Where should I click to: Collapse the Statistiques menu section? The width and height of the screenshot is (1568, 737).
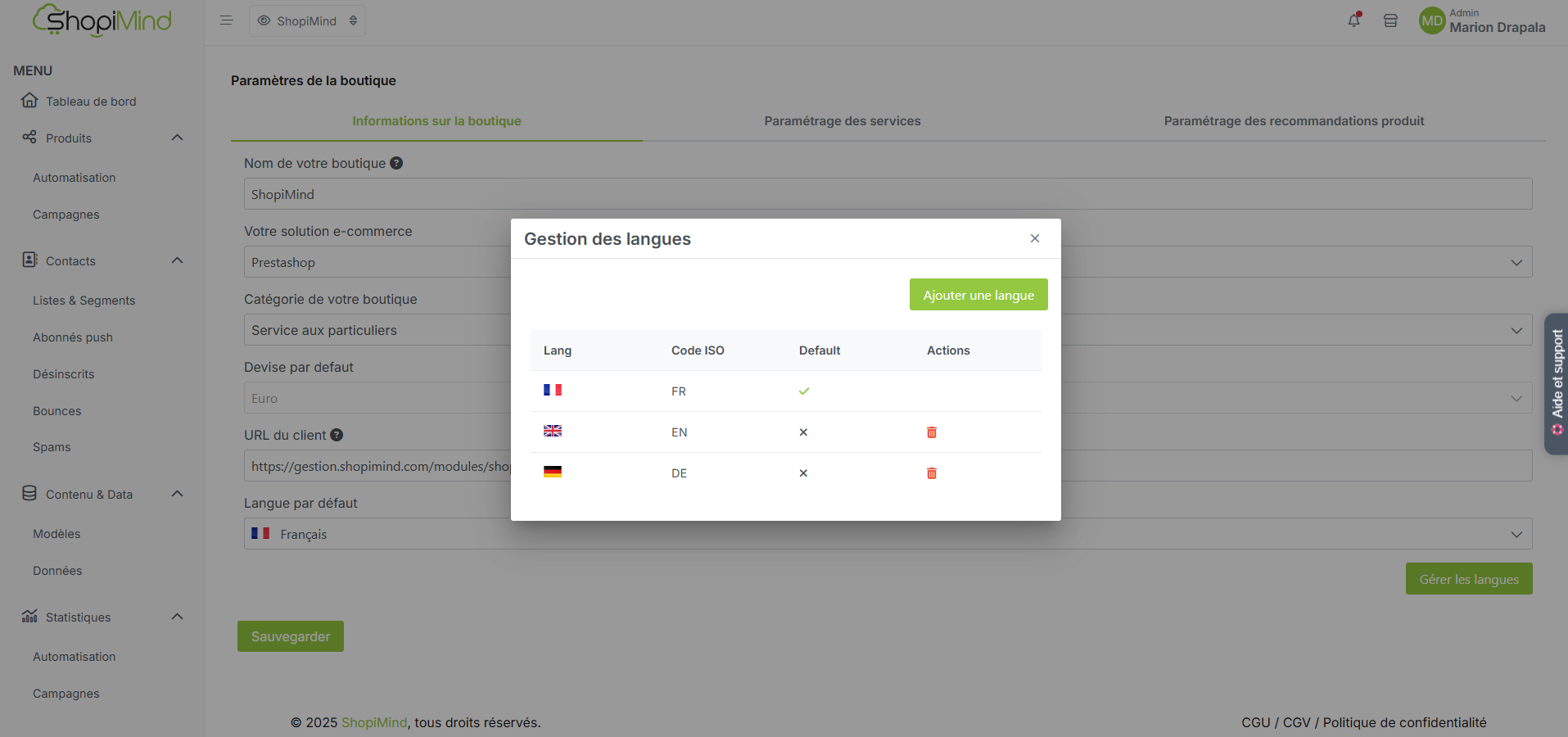(177, 617)
